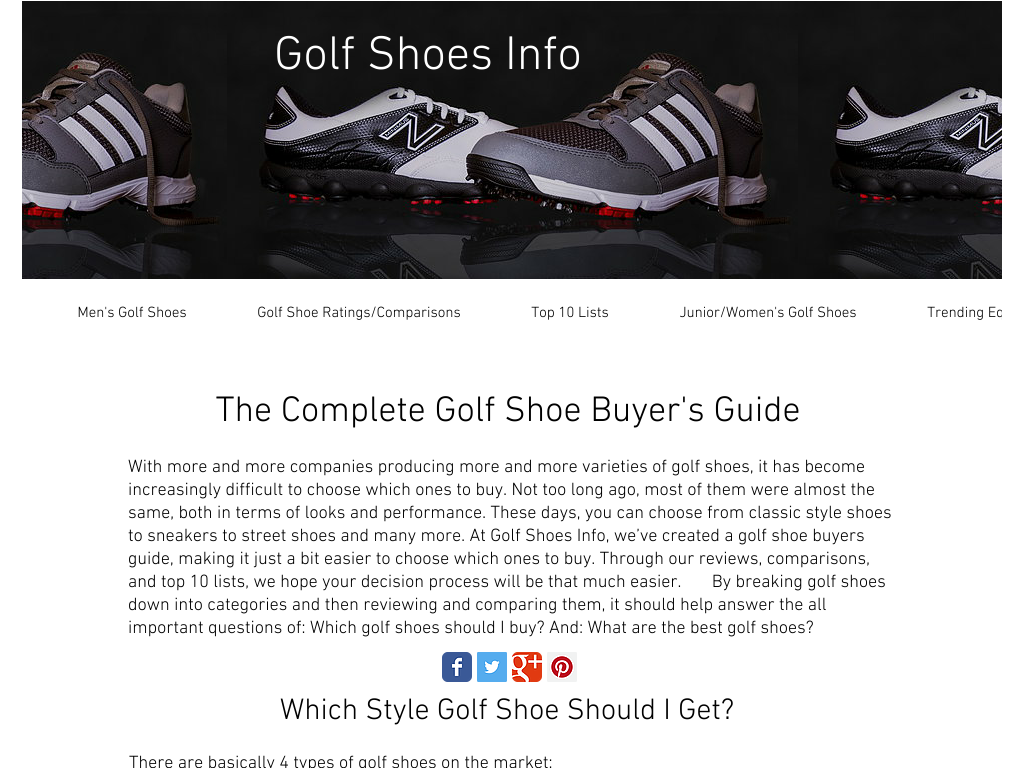Image resolution: width=1024 pixels, height=768 pixels.
Task: Open the Men's Golf Shoes menu
Action: click(132, 312)
